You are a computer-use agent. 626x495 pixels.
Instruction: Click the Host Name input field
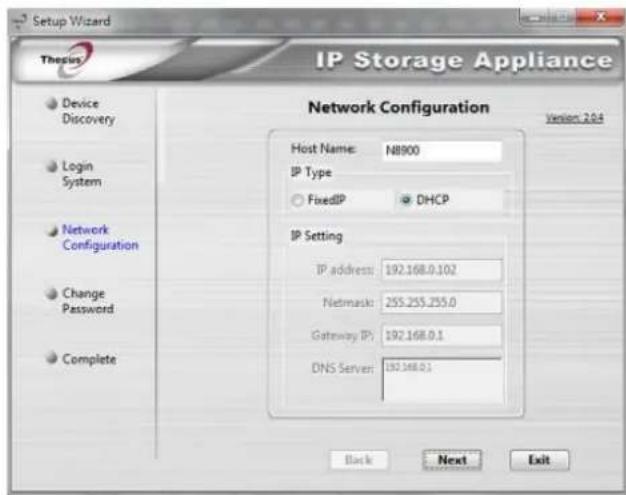pos(442,151)
